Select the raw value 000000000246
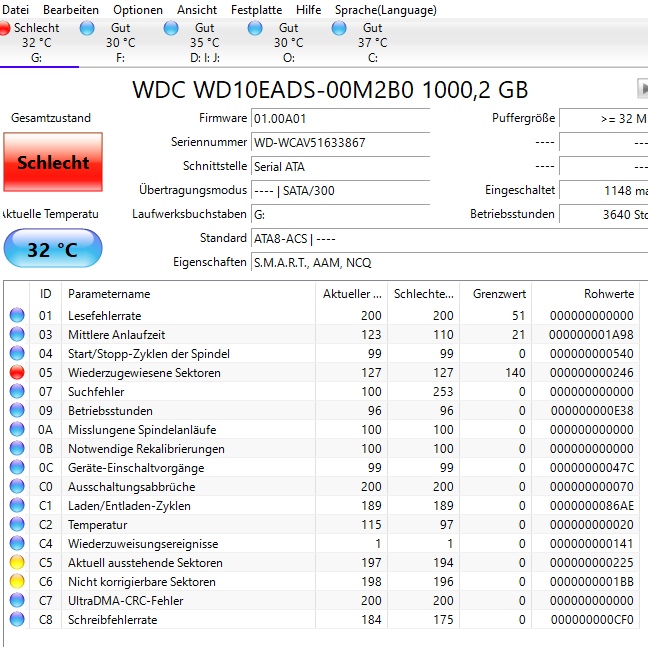 [591, 373]
